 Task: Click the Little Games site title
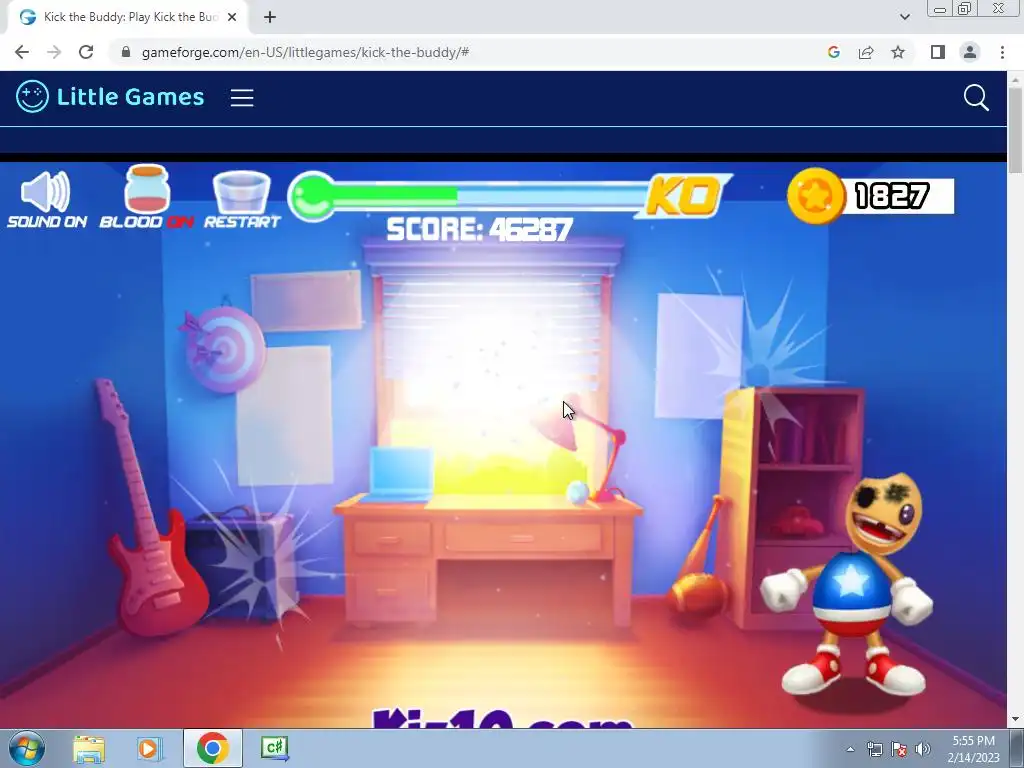coord(131,97)
